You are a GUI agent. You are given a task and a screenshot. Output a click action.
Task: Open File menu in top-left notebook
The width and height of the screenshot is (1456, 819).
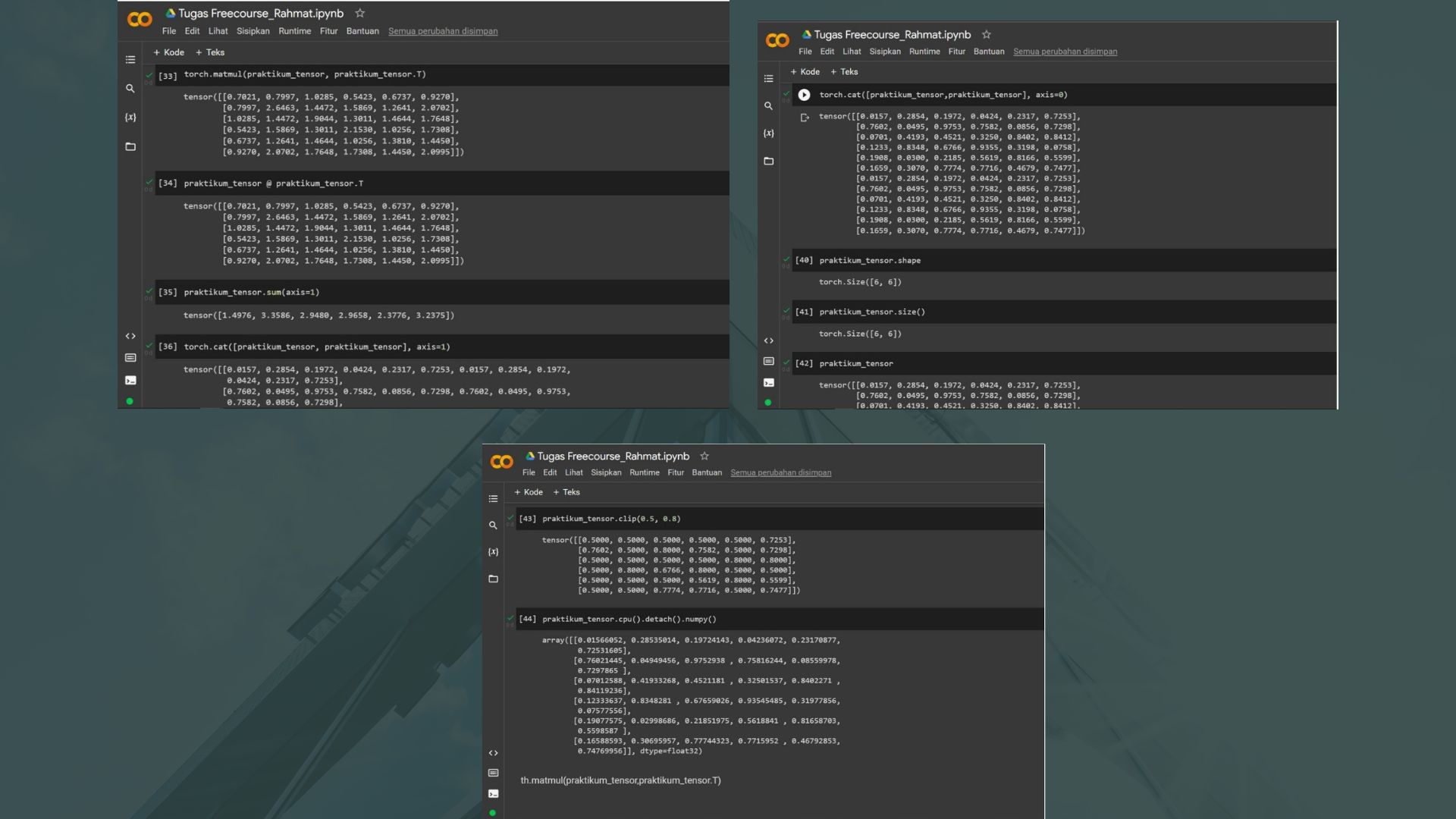[x=169, y=31]
